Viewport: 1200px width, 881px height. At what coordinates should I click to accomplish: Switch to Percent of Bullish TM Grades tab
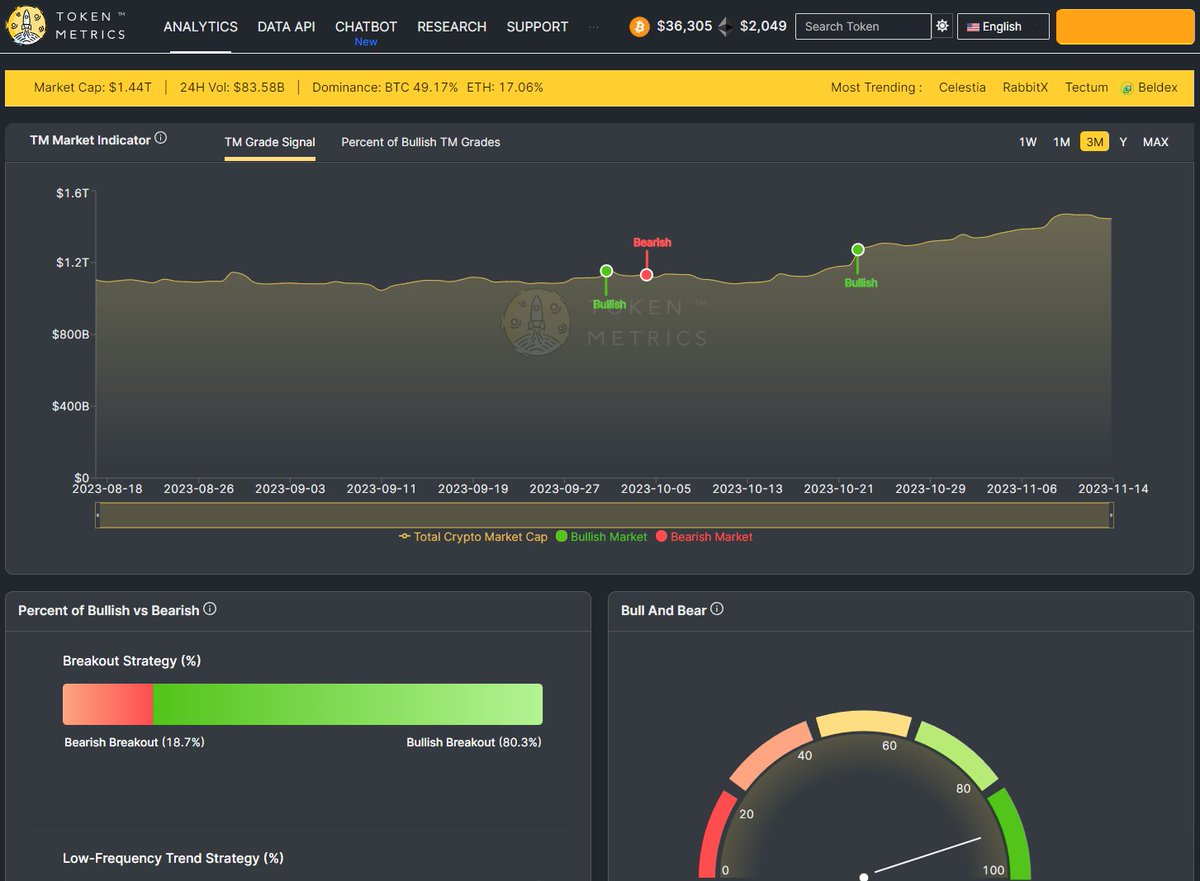coord(421,142)
